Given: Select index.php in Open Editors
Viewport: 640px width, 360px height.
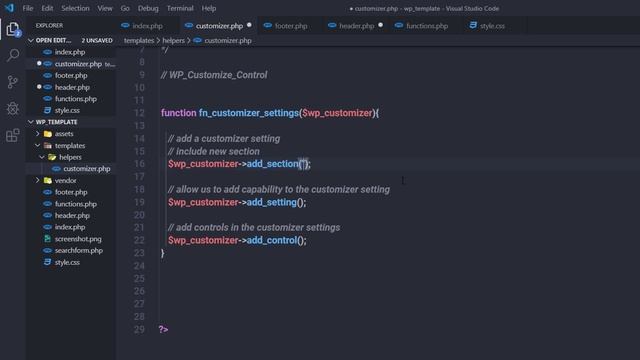Looking at the screenshot, I should tap(71, 52).
